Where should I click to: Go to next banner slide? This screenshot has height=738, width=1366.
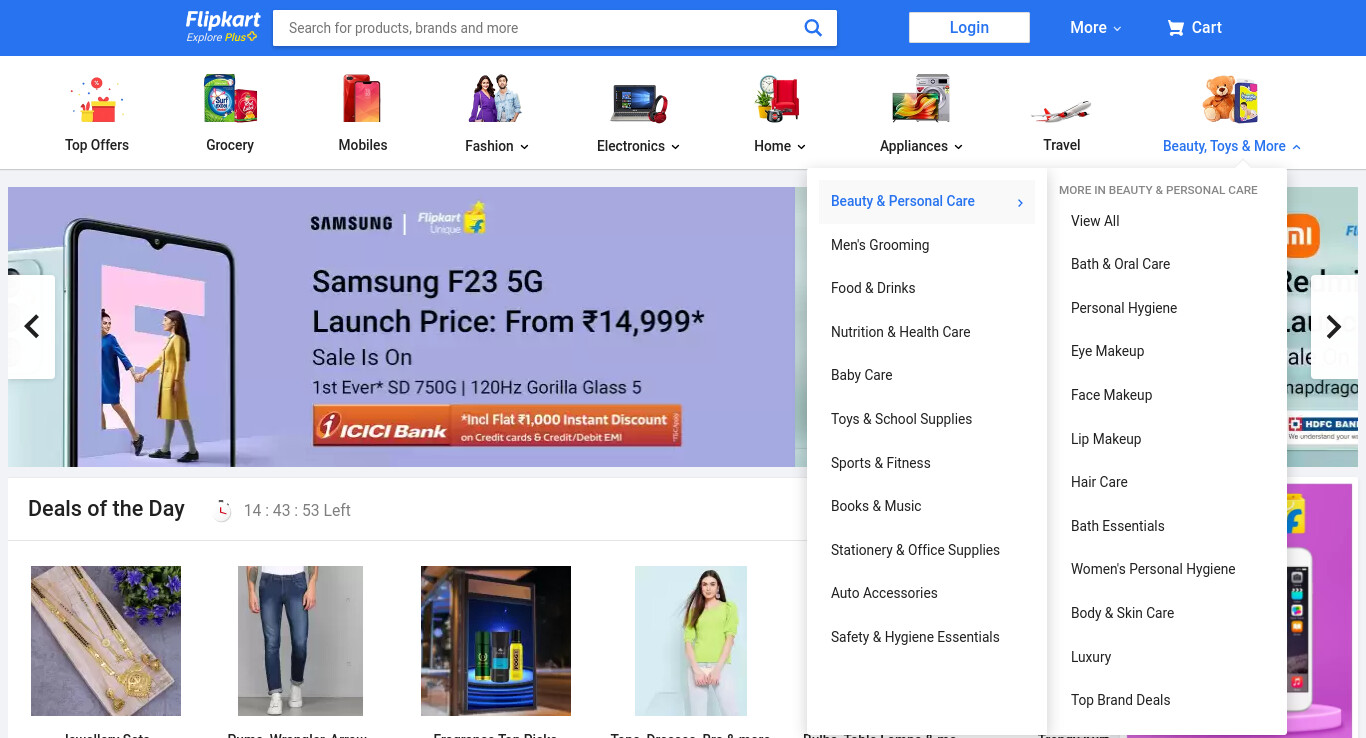tap(1334, 327)
